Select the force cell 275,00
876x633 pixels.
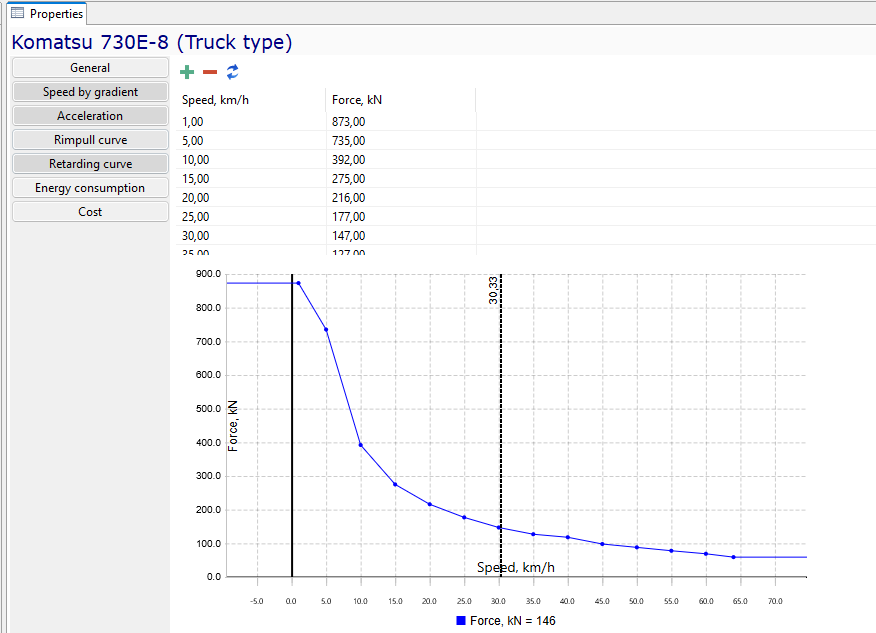point(401,179)
